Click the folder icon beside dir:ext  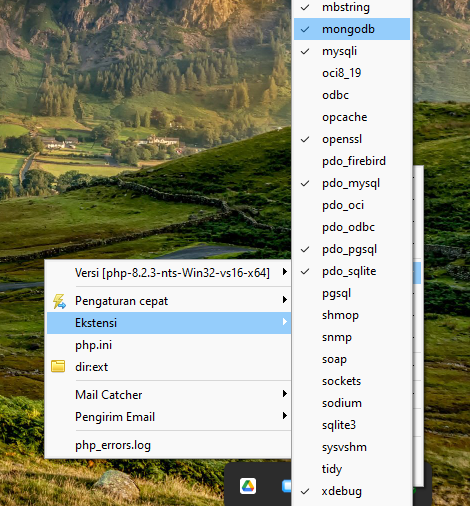tap(58, 366)
